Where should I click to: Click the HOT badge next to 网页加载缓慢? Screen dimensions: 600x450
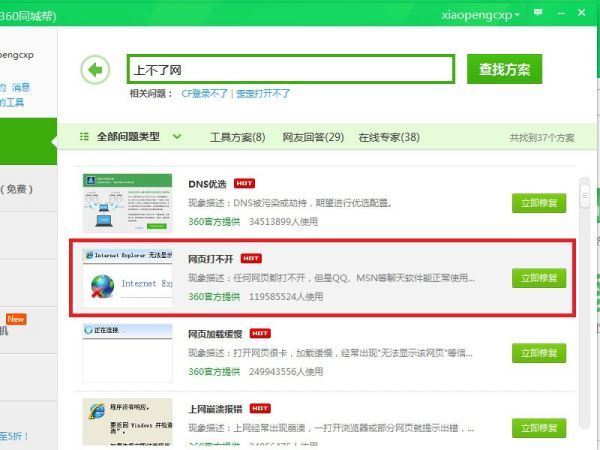260,333
